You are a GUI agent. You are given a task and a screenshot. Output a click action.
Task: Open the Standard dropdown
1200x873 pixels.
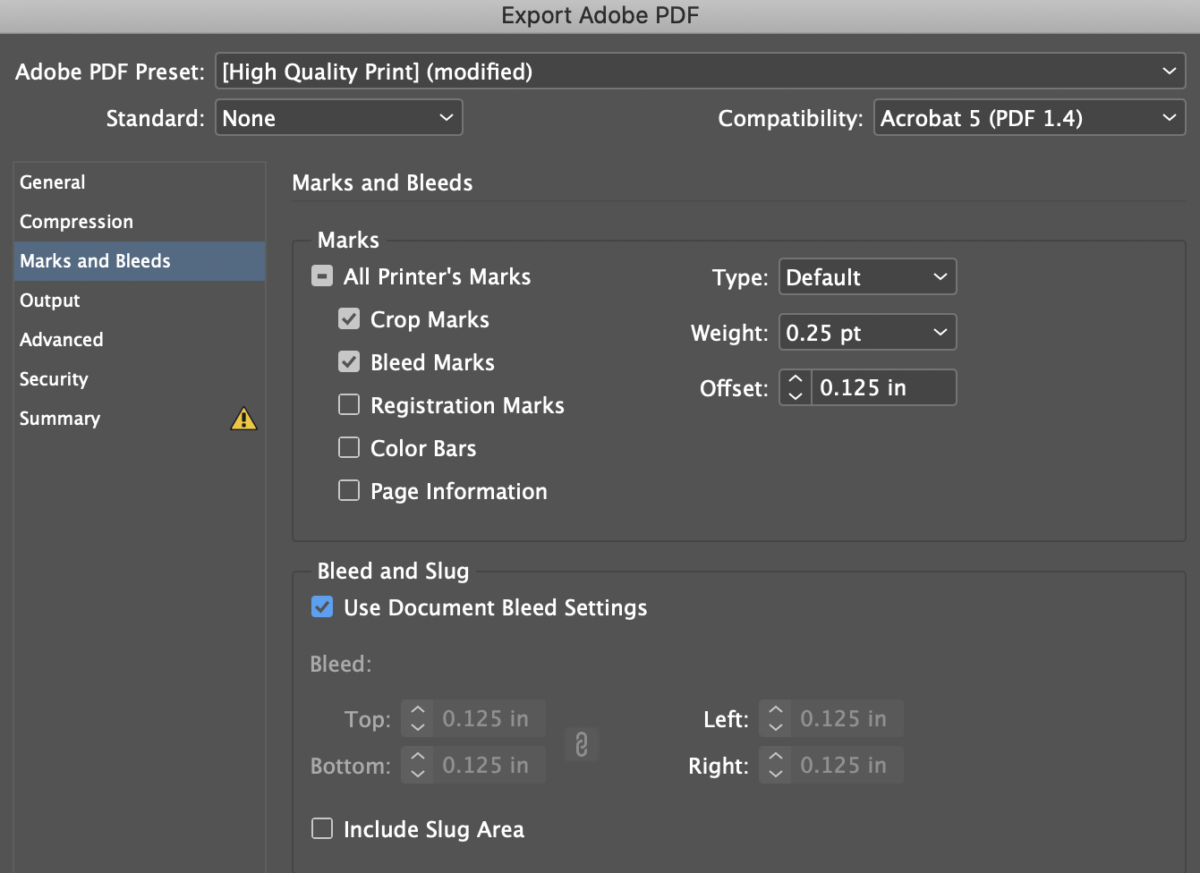[x=338, y=117]
